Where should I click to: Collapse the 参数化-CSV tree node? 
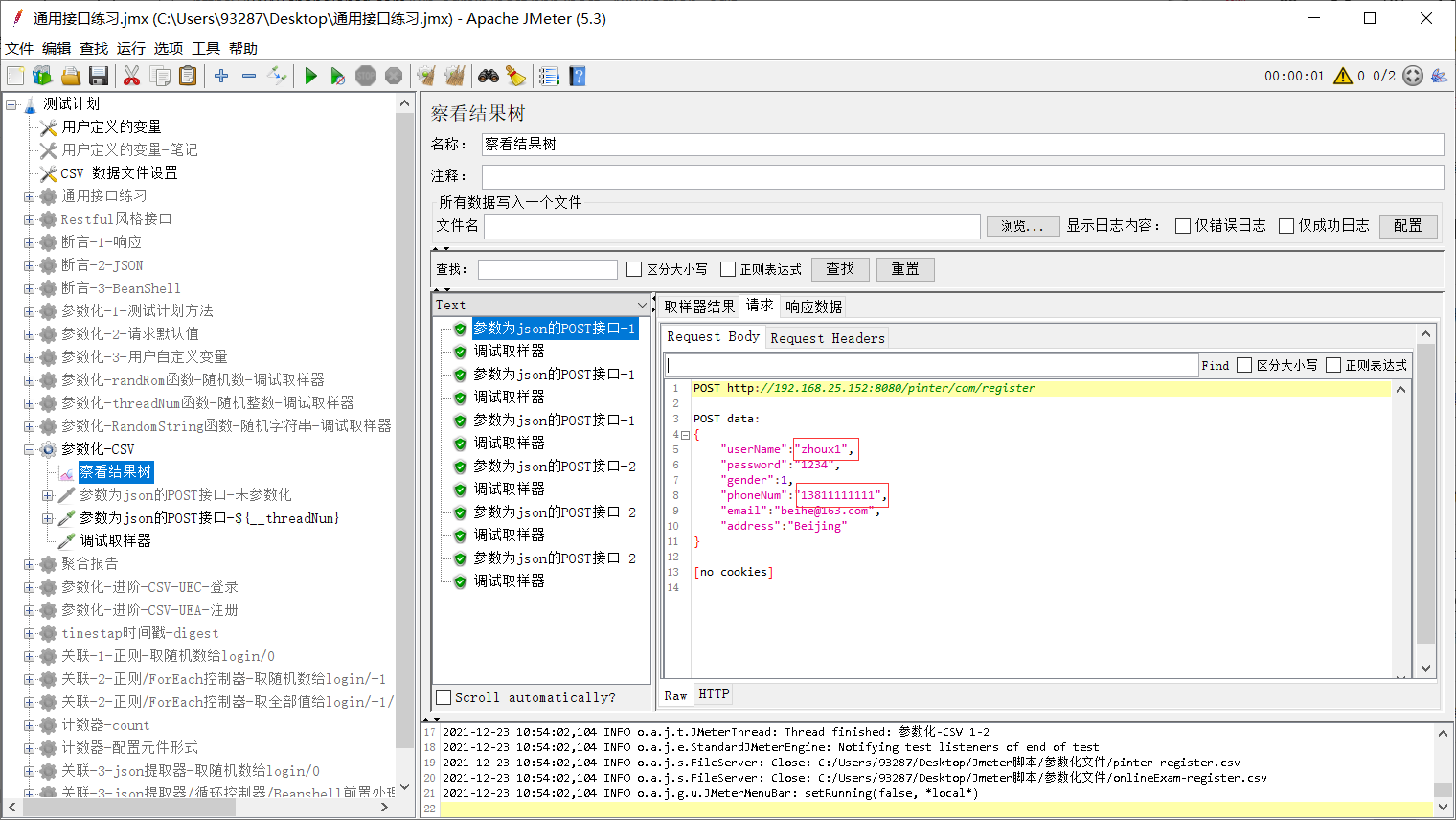click(x=30, y=449)
